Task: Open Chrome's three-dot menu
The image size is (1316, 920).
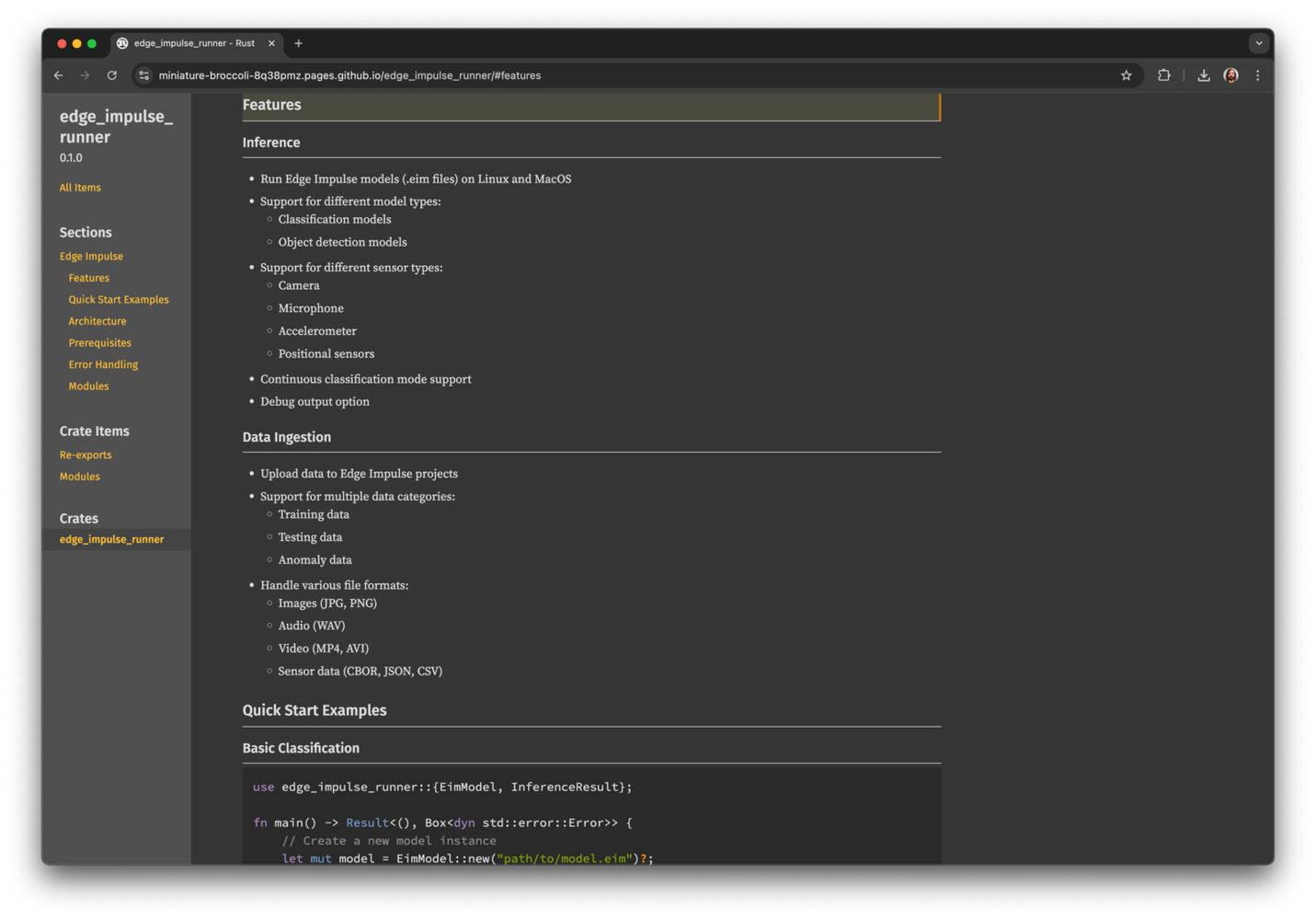Action: [x=1258, y=75]
